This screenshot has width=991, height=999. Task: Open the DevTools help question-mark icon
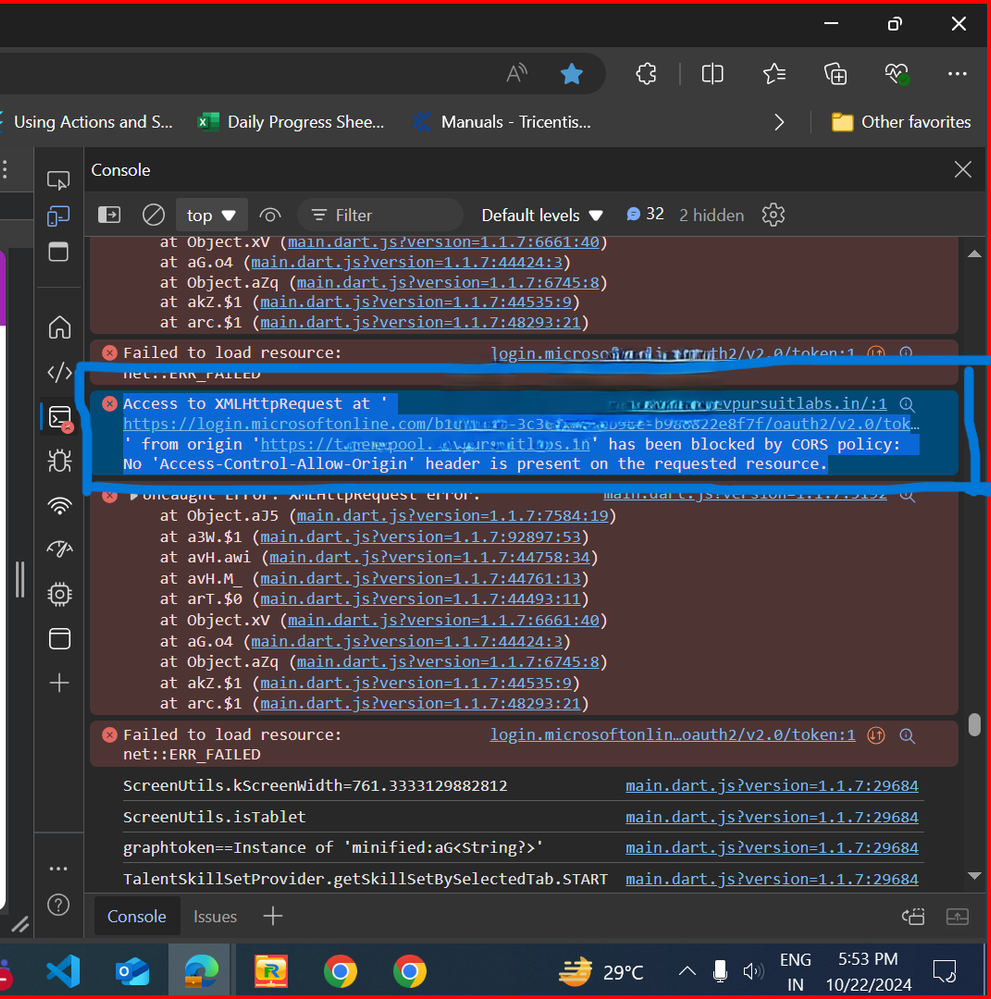[59, 905]
